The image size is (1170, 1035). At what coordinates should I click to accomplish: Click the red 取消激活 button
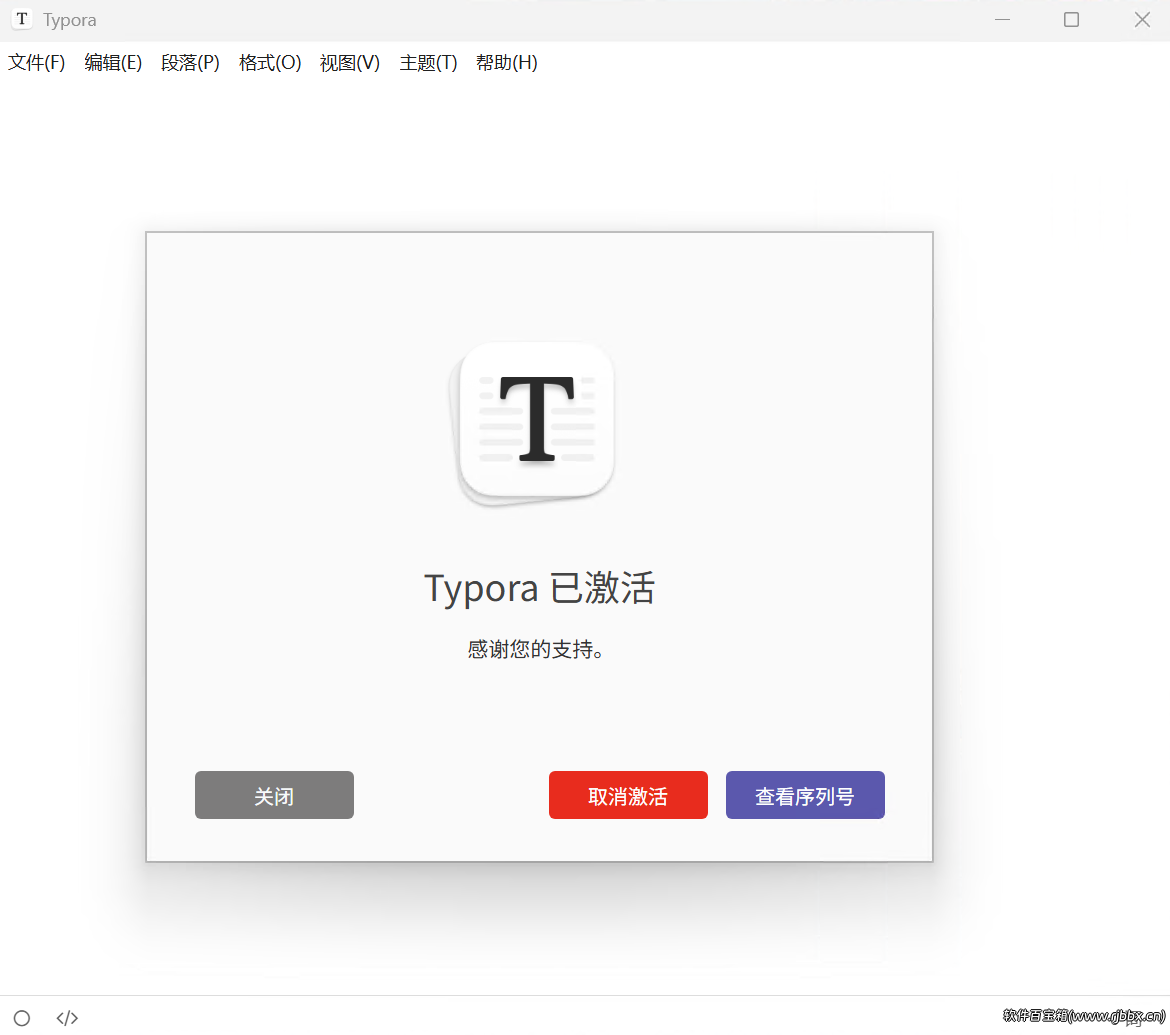pos(628,795)
